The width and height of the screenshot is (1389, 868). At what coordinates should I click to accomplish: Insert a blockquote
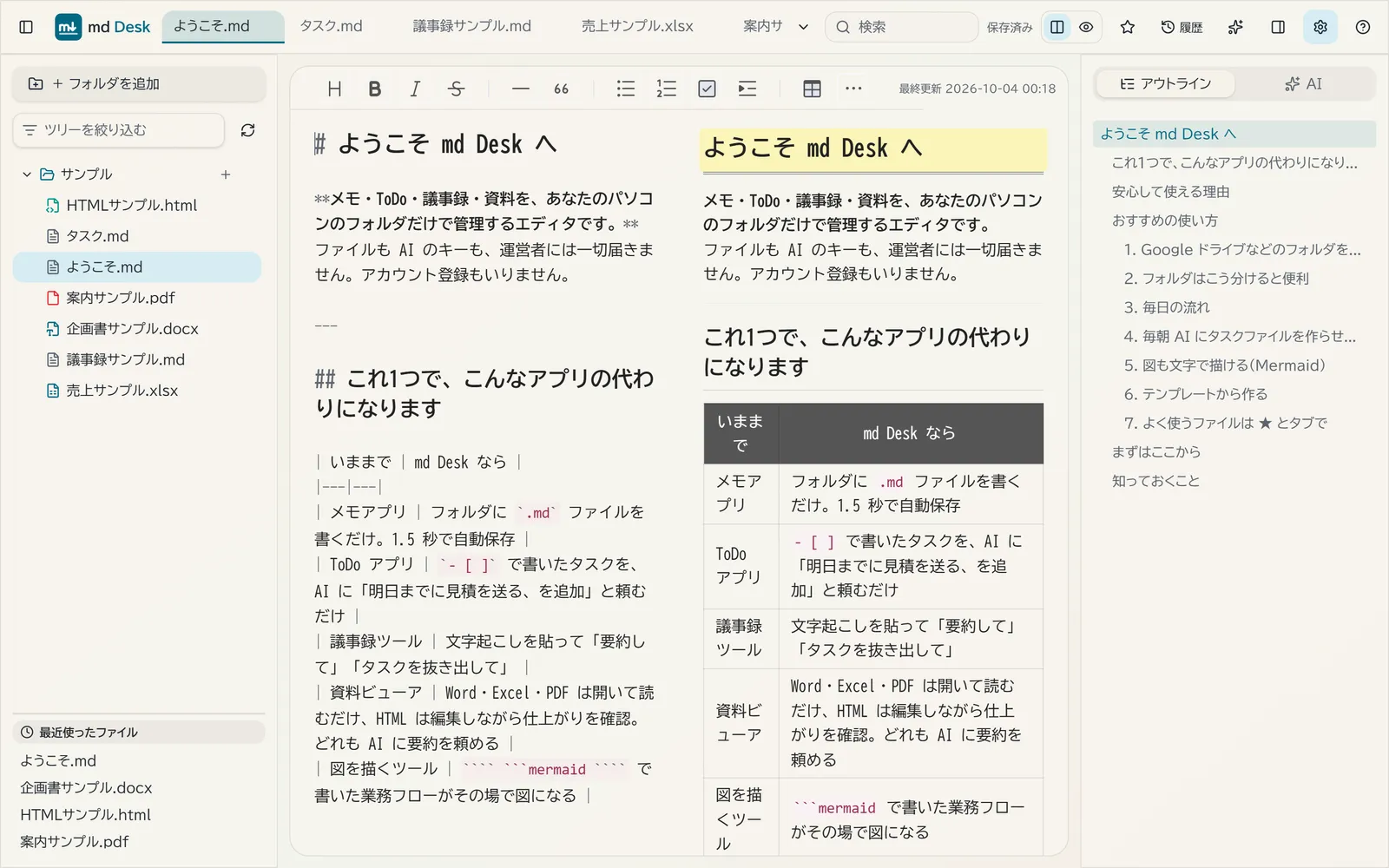click(x=562, y=89)
